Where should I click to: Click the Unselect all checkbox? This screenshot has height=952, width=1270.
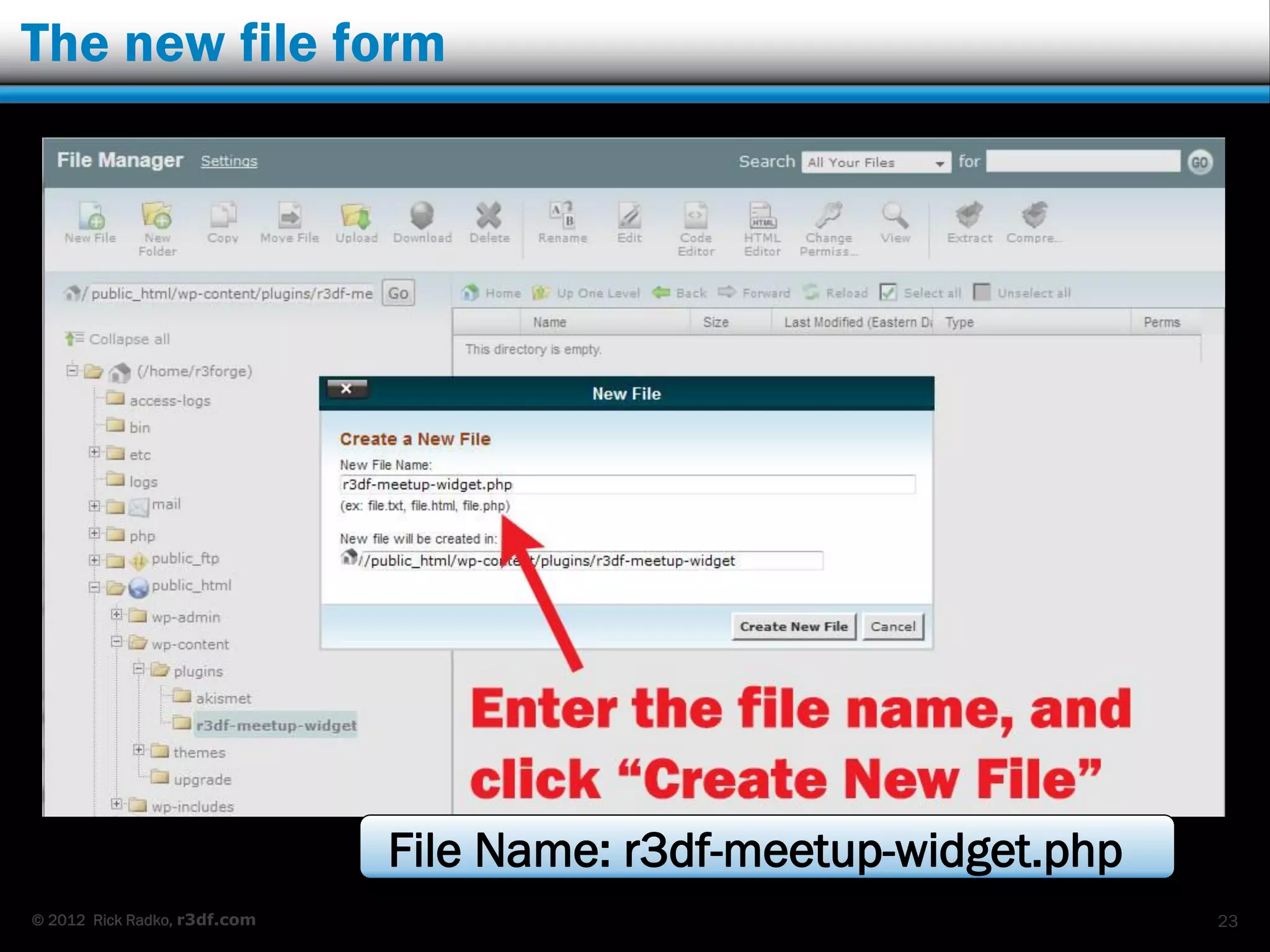click(982, 292)
